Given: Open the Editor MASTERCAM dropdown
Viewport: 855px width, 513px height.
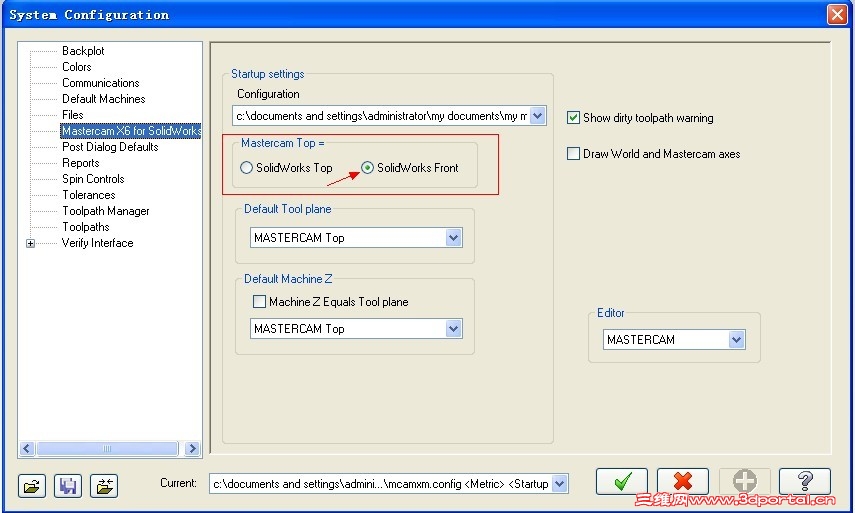Looking at the screenshot, I should coord(737,340).
